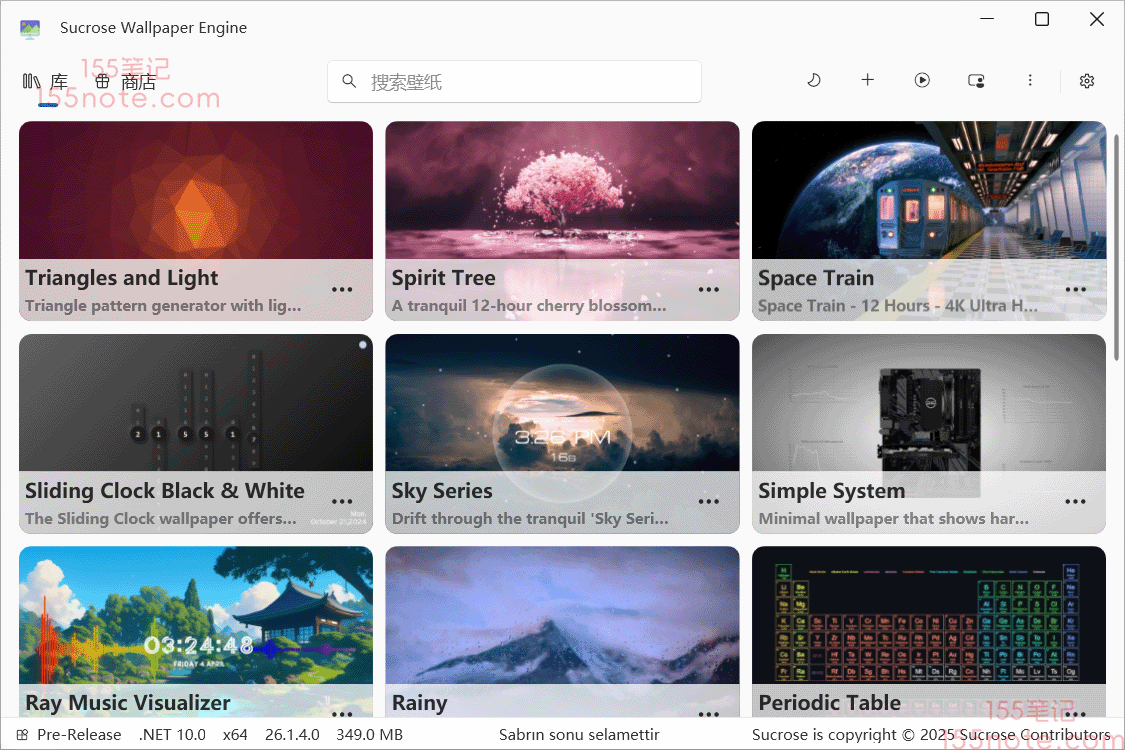Open settings with the gear icon

1087,81
